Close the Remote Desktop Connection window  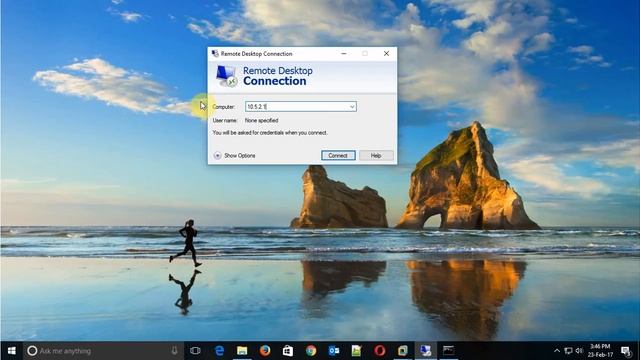(x=386, y=53)
